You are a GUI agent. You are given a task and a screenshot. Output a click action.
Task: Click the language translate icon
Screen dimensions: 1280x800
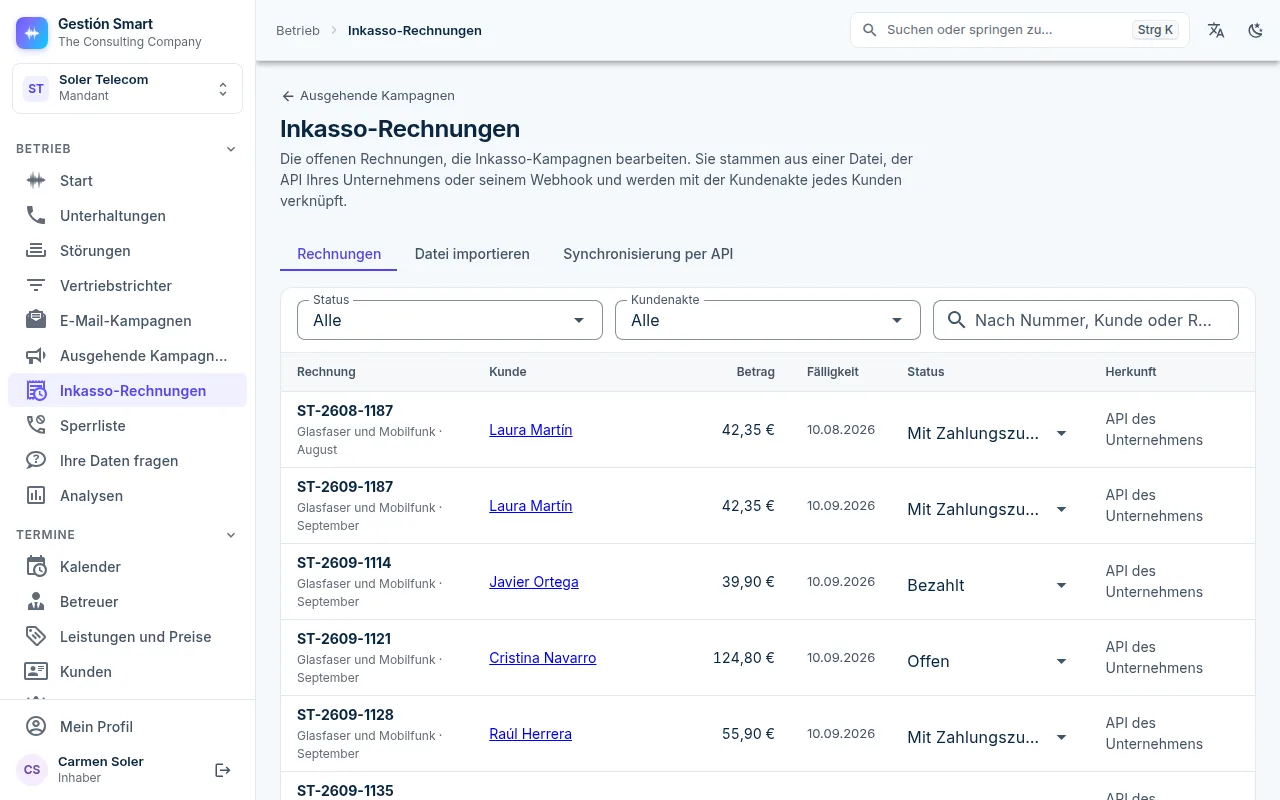click(1216, 30)
